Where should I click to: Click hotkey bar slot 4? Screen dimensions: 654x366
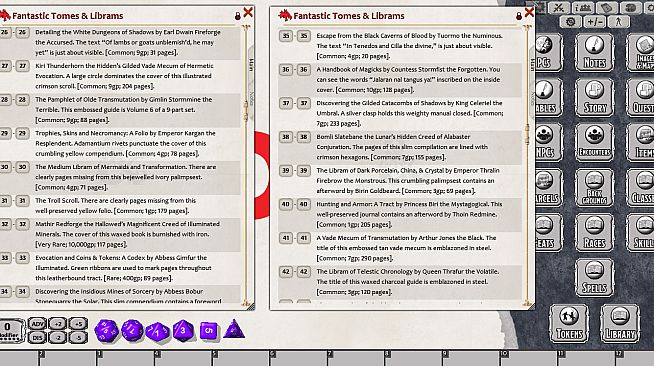click(x=183, y=359)
